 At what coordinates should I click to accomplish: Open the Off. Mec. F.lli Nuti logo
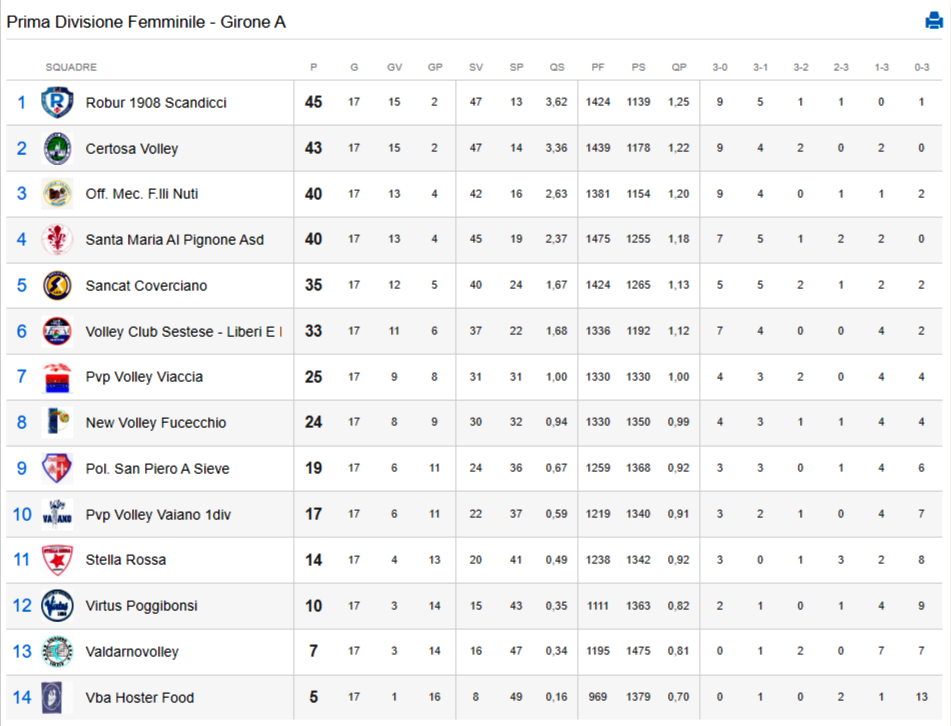click(57, 193)
